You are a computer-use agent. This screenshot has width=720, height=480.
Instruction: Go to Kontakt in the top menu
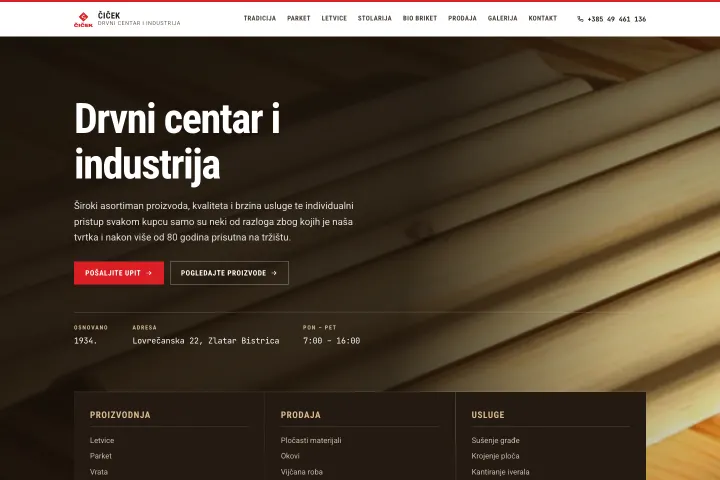[543, 18]
